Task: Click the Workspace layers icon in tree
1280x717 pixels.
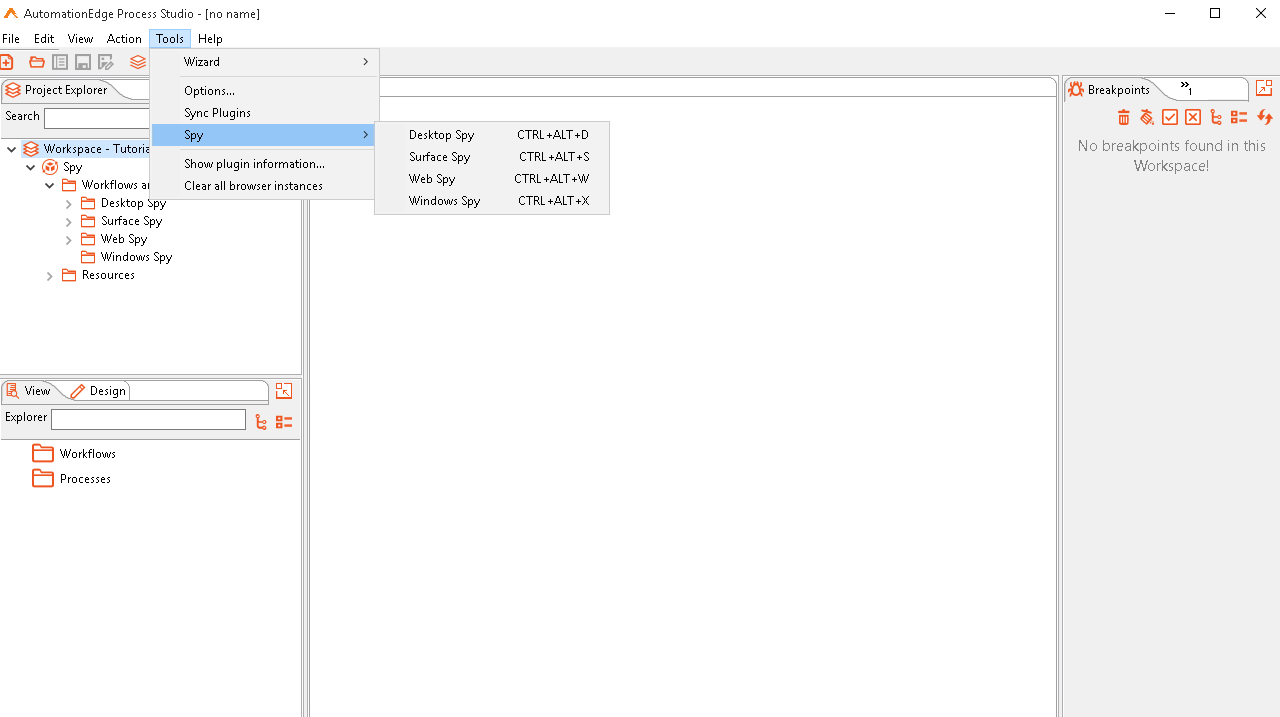Action: tap(31, 149)
